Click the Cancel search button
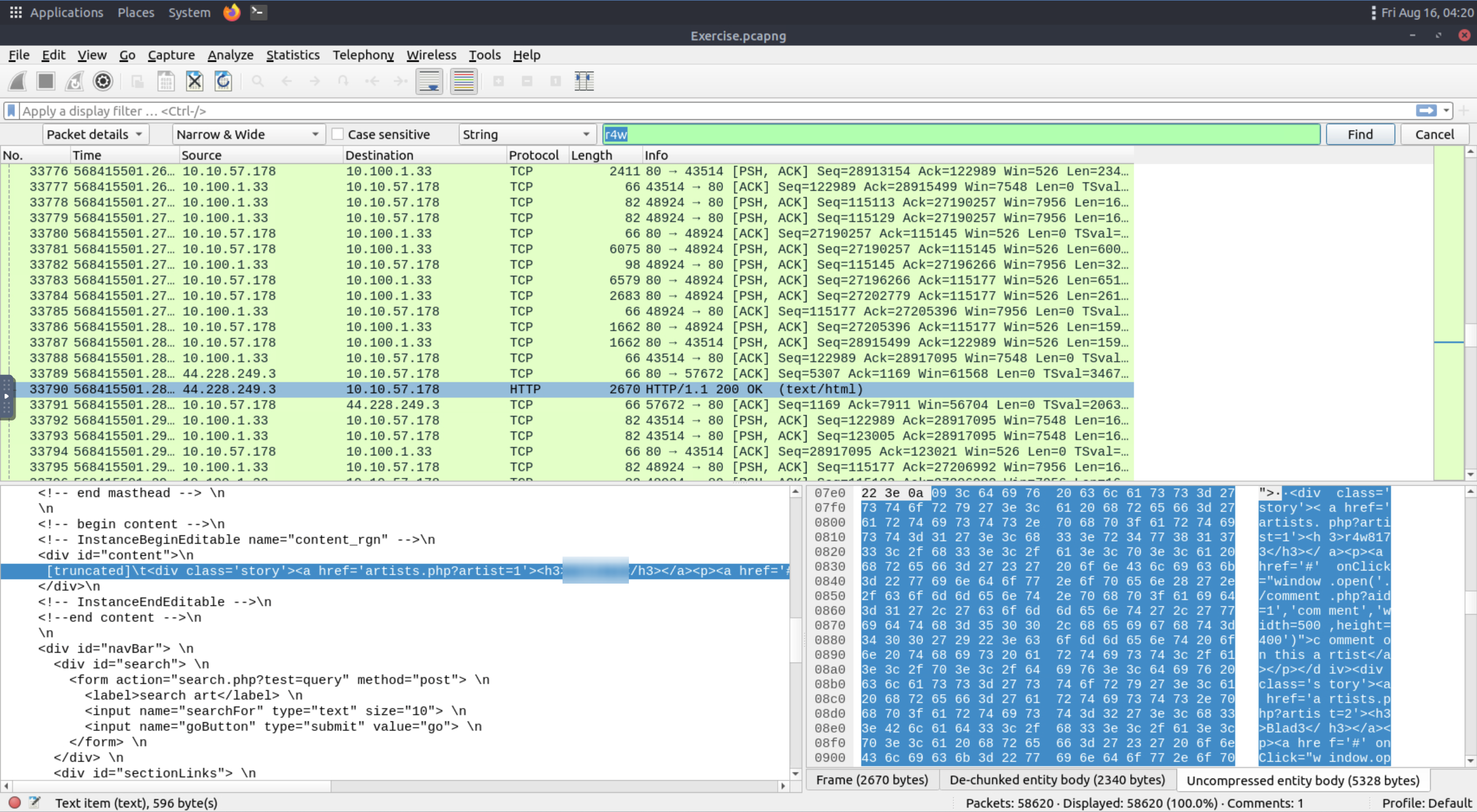Screen dimensions: 1477x812 [1434, 134]
